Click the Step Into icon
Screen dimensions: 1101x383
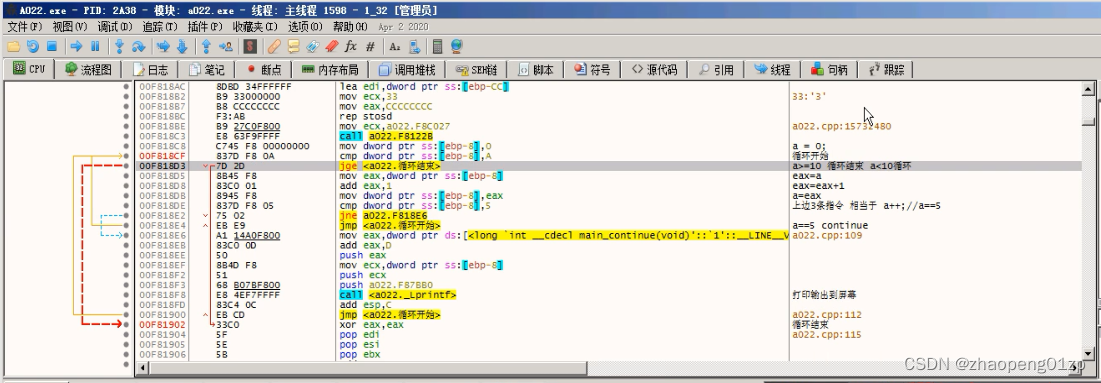[x=119, y=47]
